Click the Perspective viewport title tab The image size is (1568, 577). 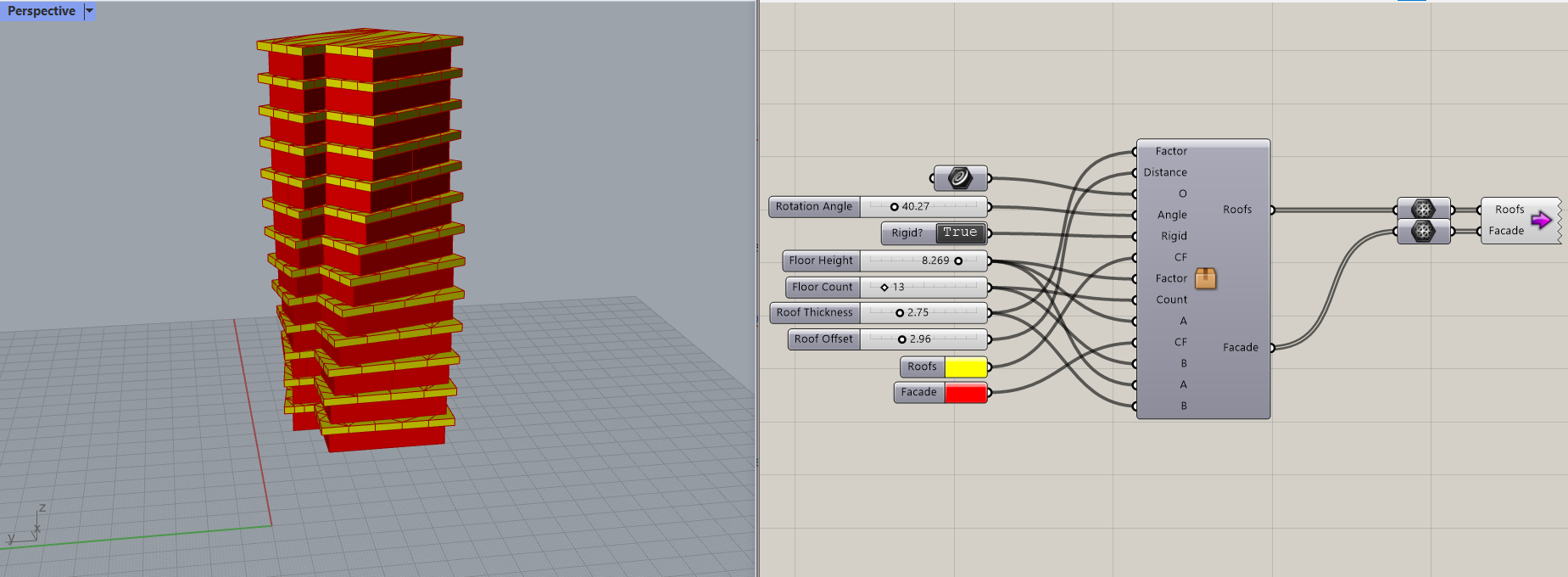(41, 11)
